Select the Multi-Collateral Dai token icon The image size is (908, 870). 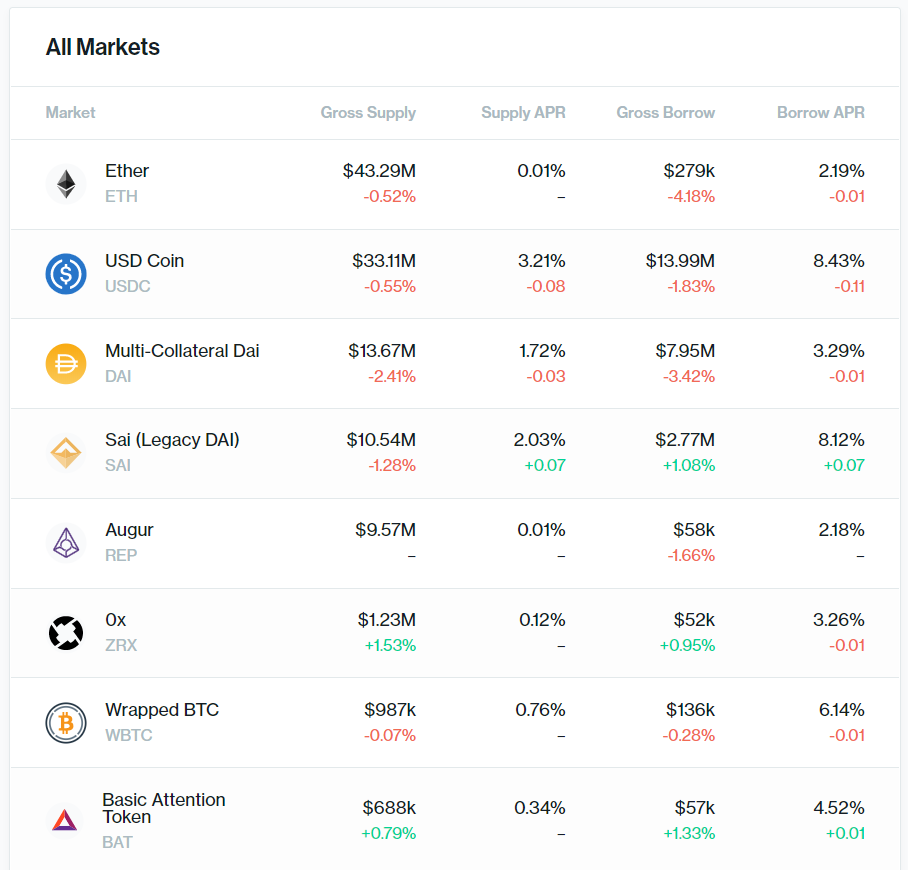[x=66, y=363]
